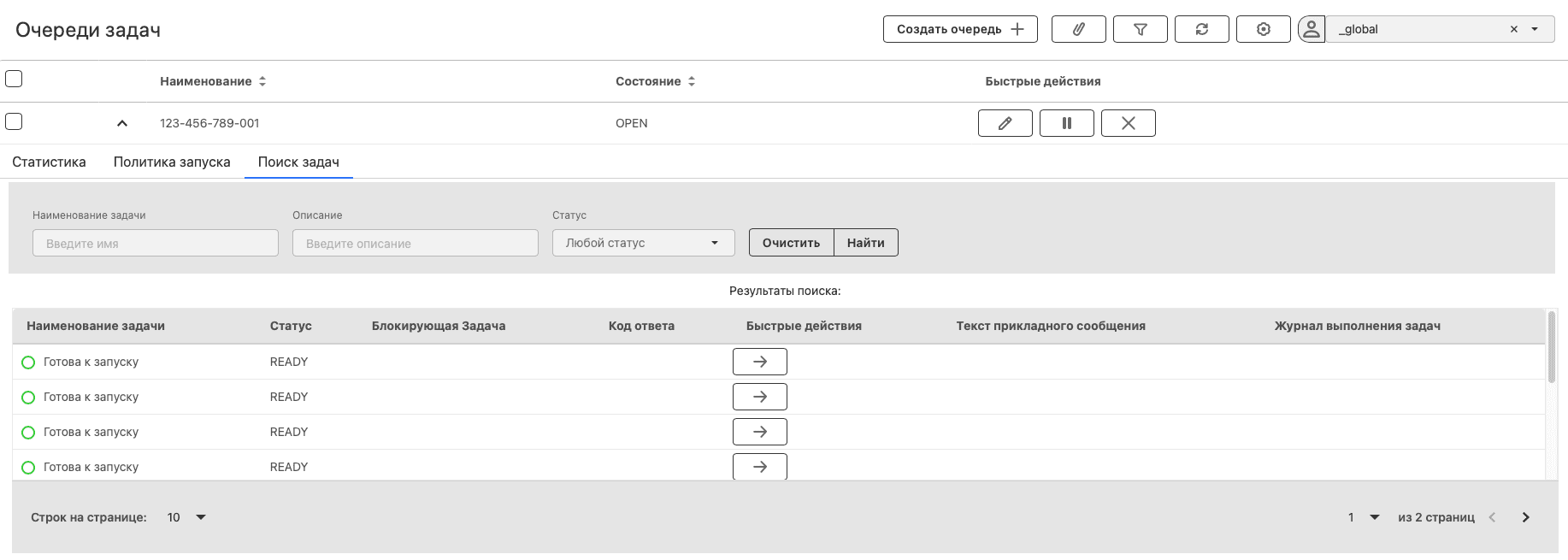Open the Политика запуска tab
This screenshot has width=1568, height=560.
172,162
